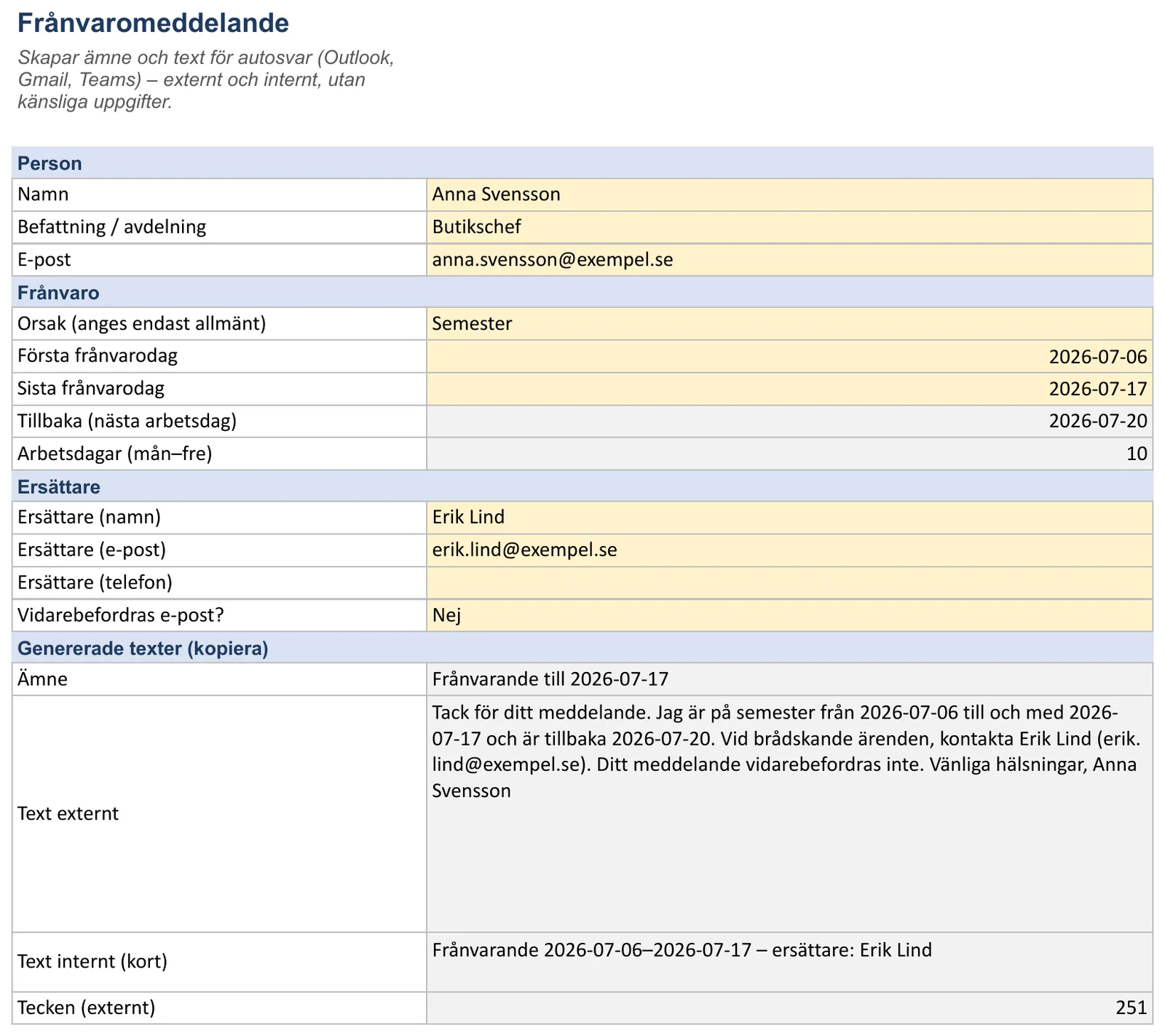This screenshot has height=1036, width=1165.
Task: Click the Tillbaka (nästa arbetsdag) label
Action: 127,421
